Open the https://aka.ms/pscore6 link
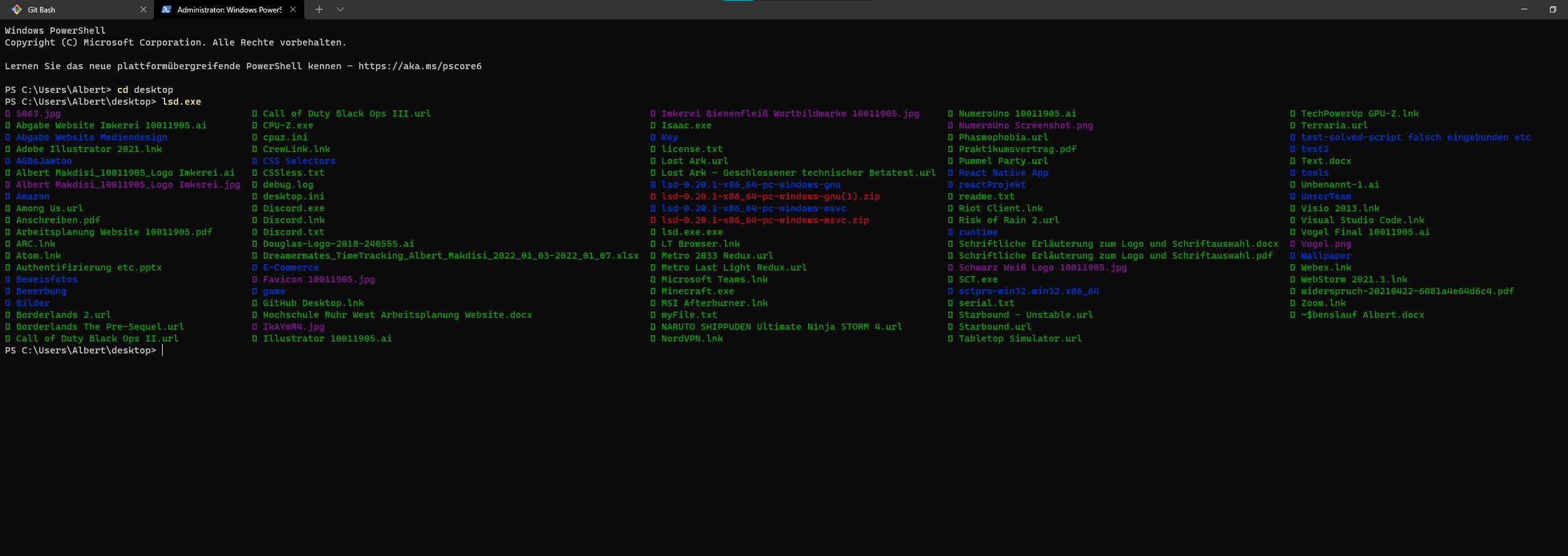1568x556 pixels. [420, 66]
